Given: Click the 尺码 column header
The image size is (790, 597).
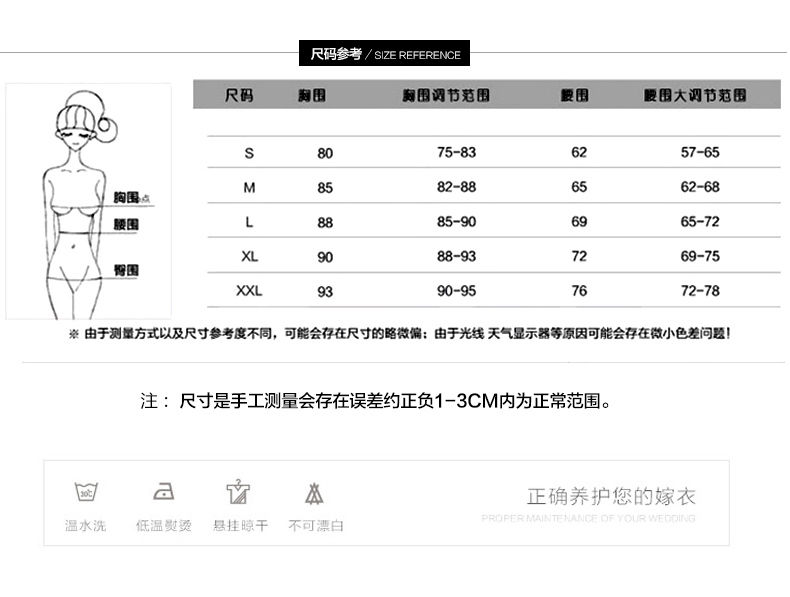Looking at the screenshot, I should tap(239, 95).
